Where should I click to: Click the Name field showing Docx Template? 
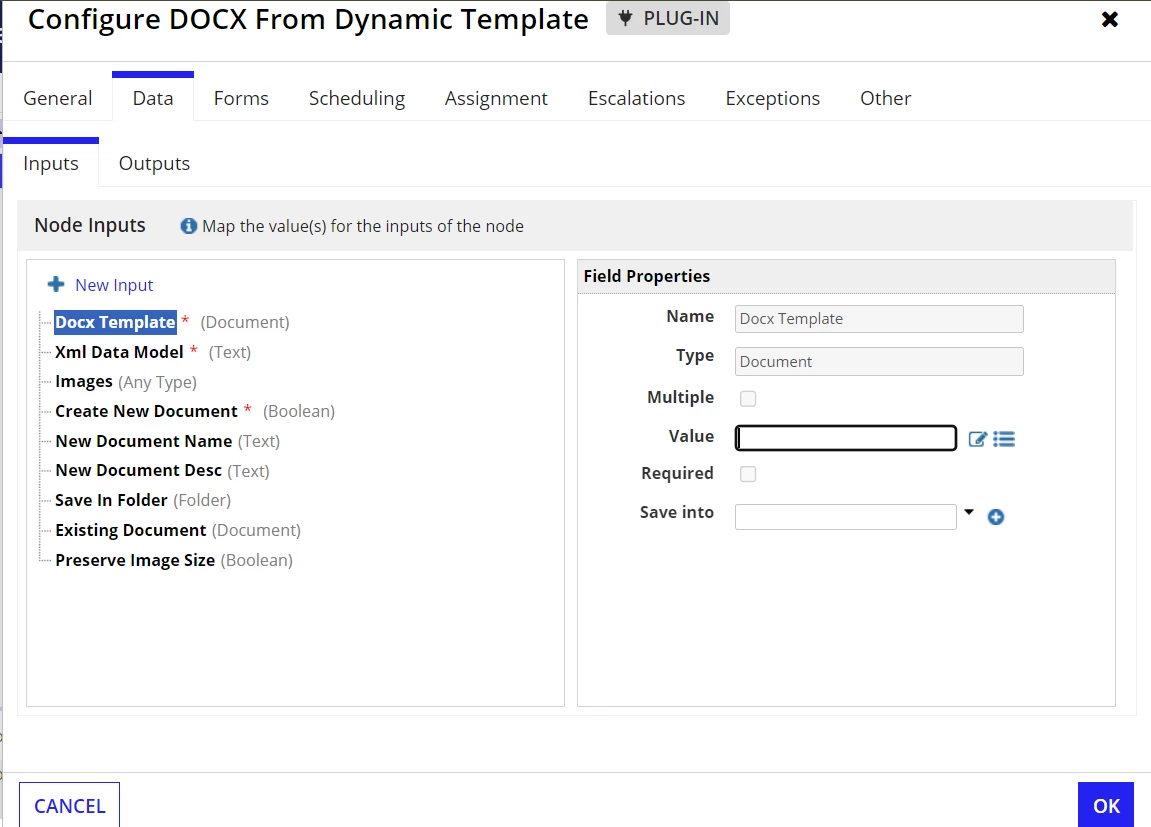coord(879,319)
